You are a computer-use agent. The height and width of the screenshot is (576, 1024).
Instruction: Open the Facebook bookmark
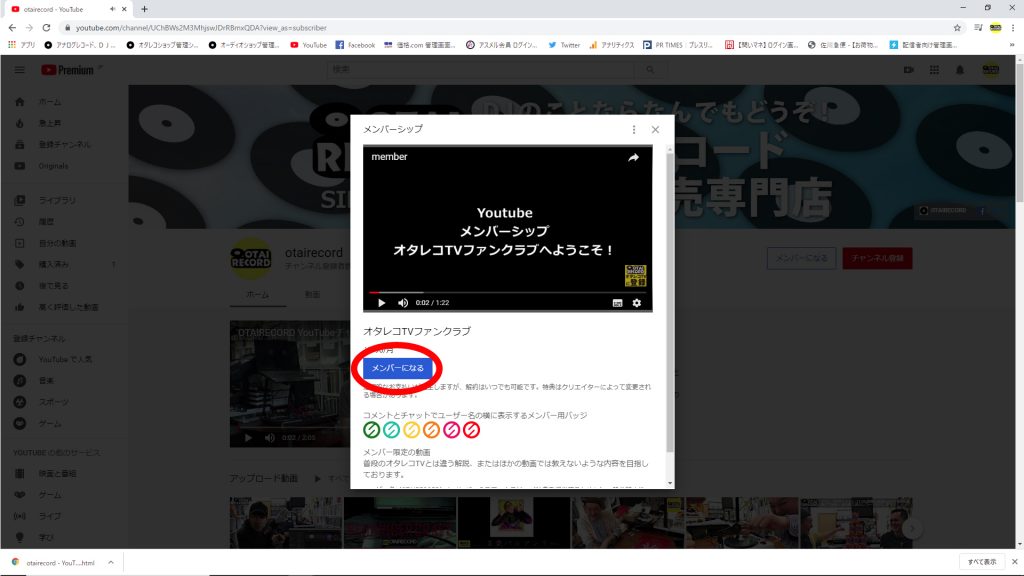pos(355,45)
